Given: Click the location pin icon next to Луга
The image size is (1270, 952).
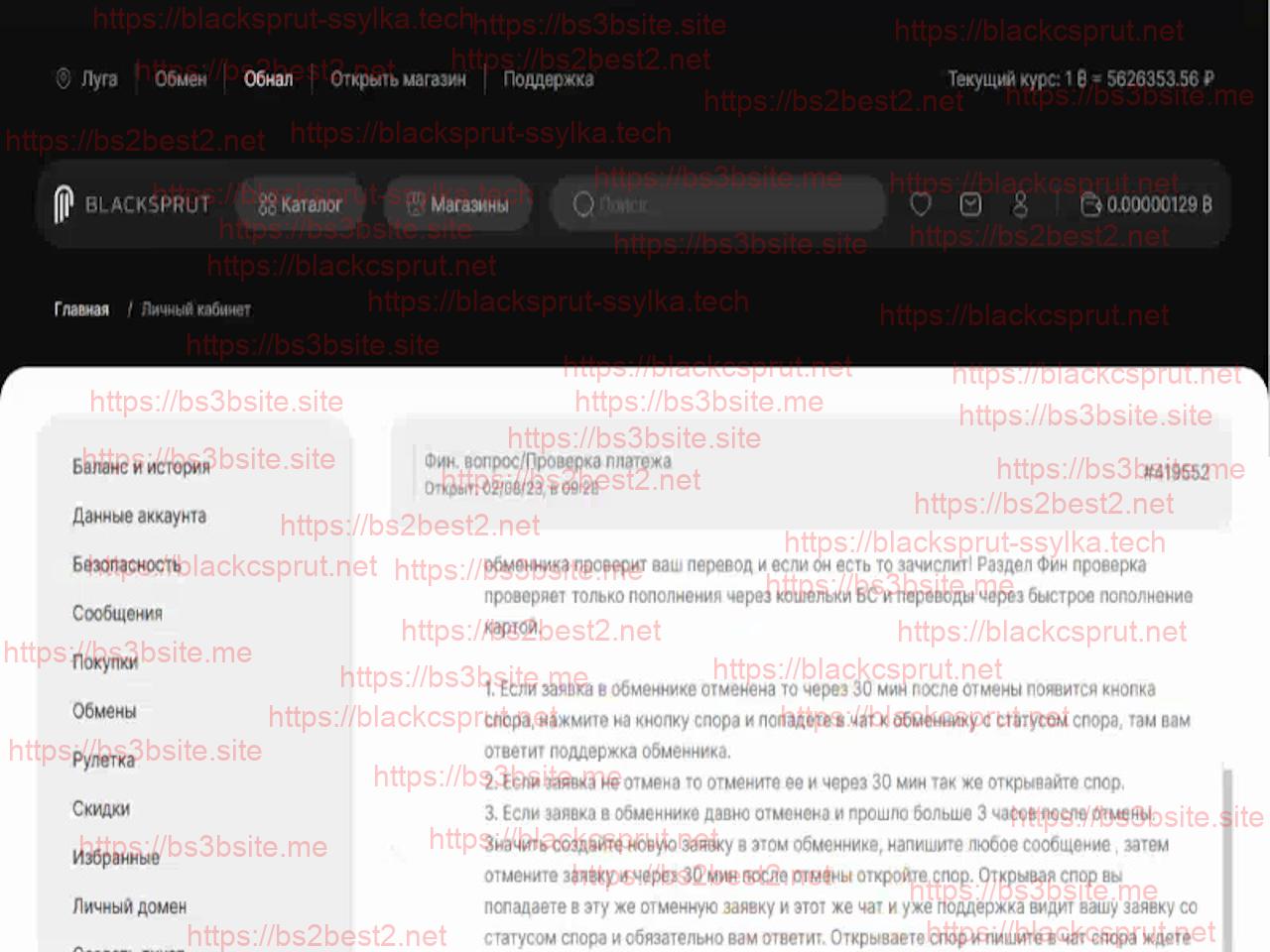Looking at the screenshot, I should [x=63, y=79].
